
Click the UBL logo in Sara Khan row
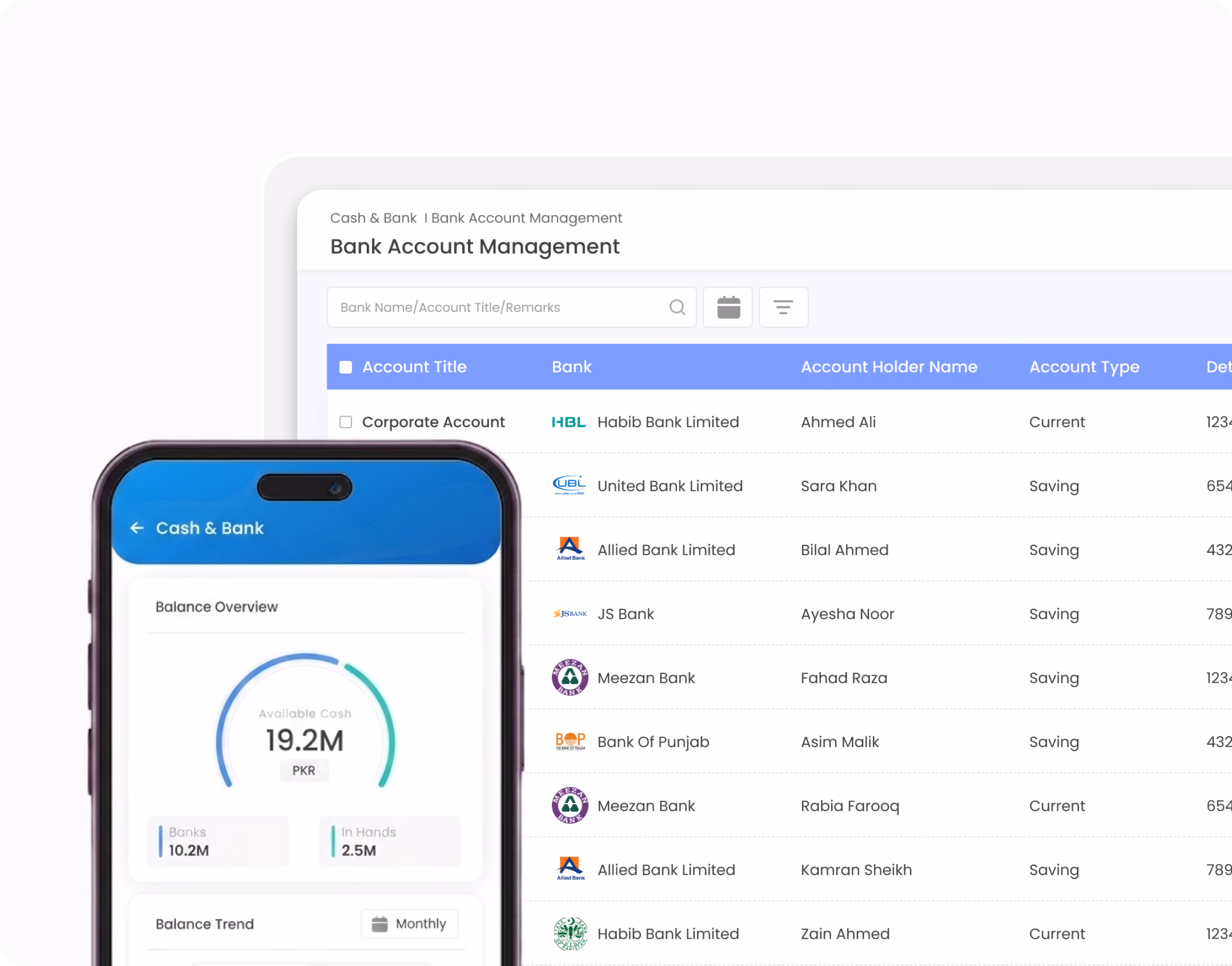(x=570, y=486)
